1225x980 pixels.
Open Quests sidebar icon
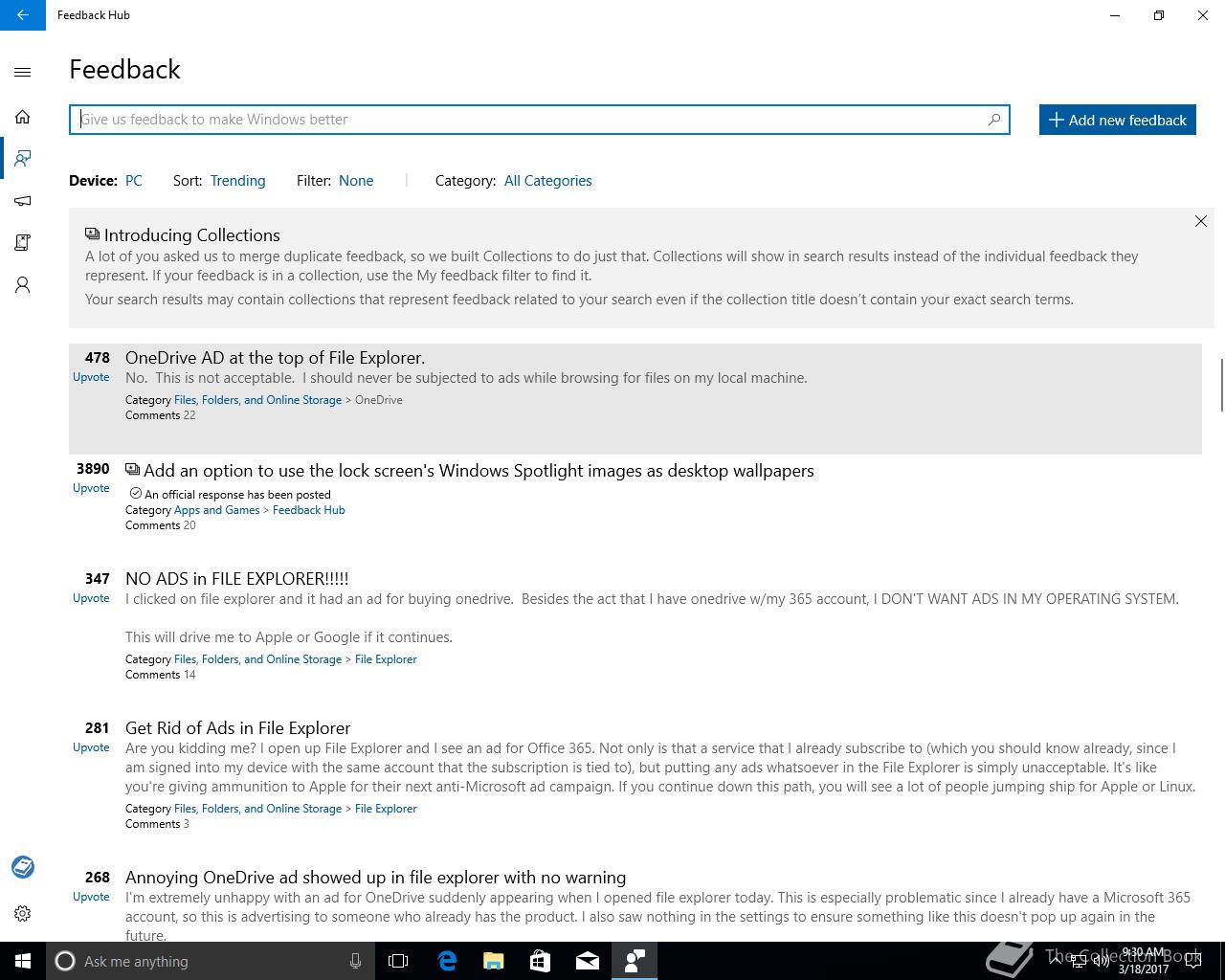tap(23, 242)
